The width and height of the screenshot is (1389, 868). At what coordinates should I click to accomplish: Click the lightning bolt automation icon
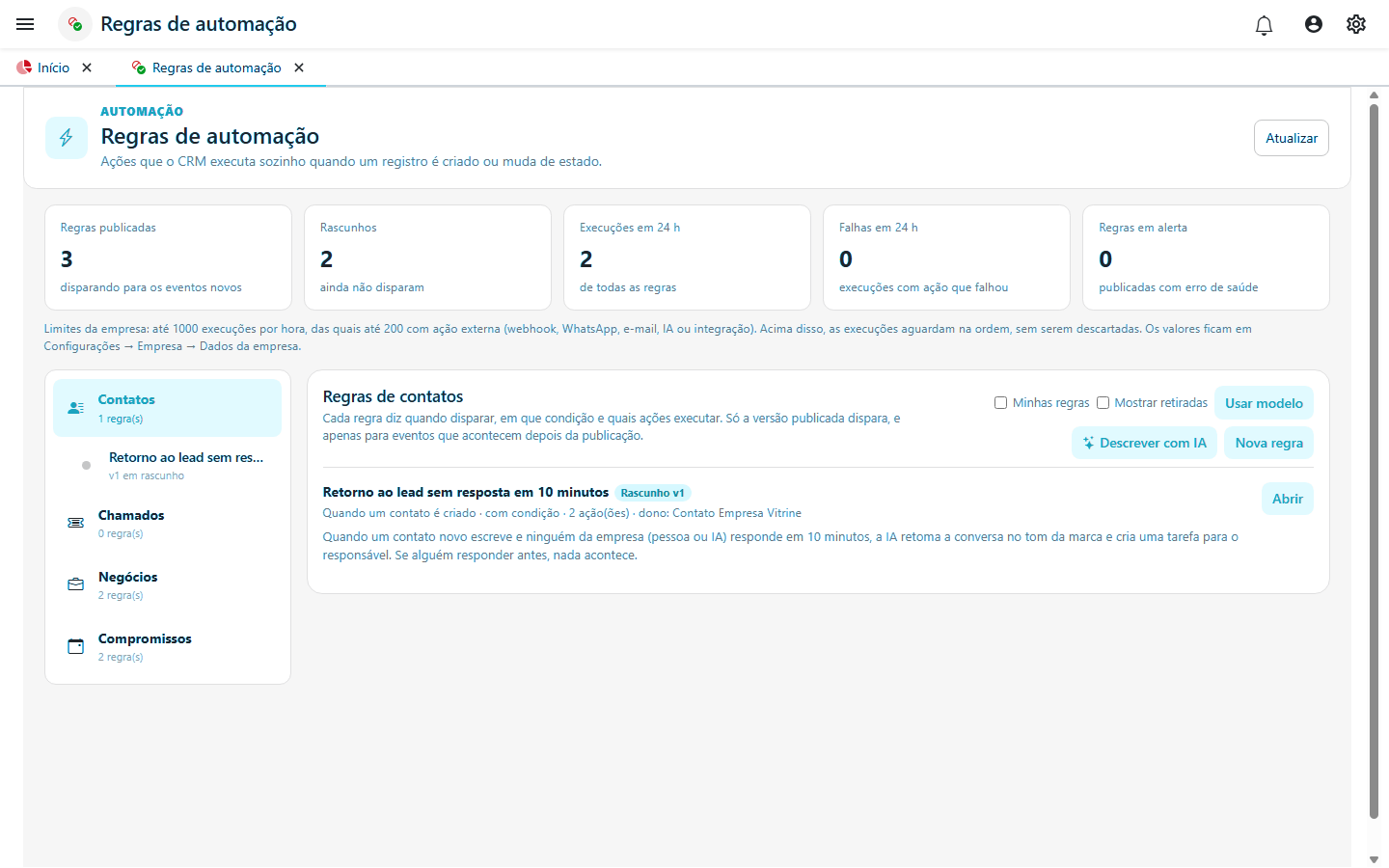(x=67, y=138)
